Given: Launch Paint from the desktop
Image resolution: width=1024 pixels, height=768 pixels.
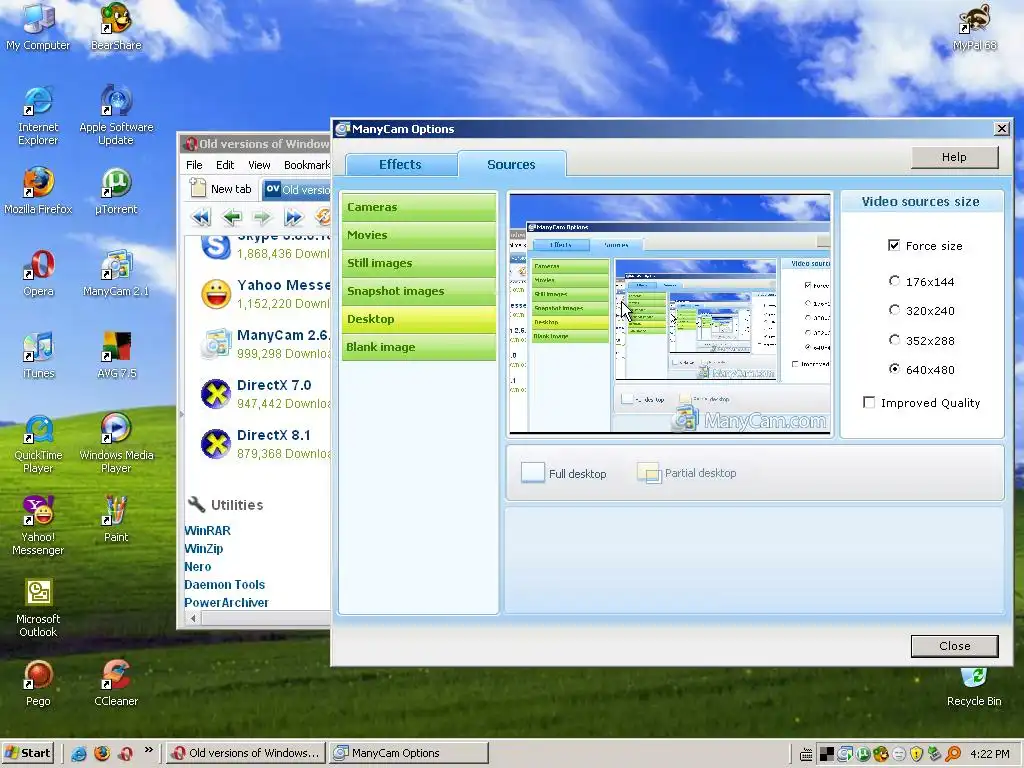Looking at the screenshot, I should (x=116, y=519).
